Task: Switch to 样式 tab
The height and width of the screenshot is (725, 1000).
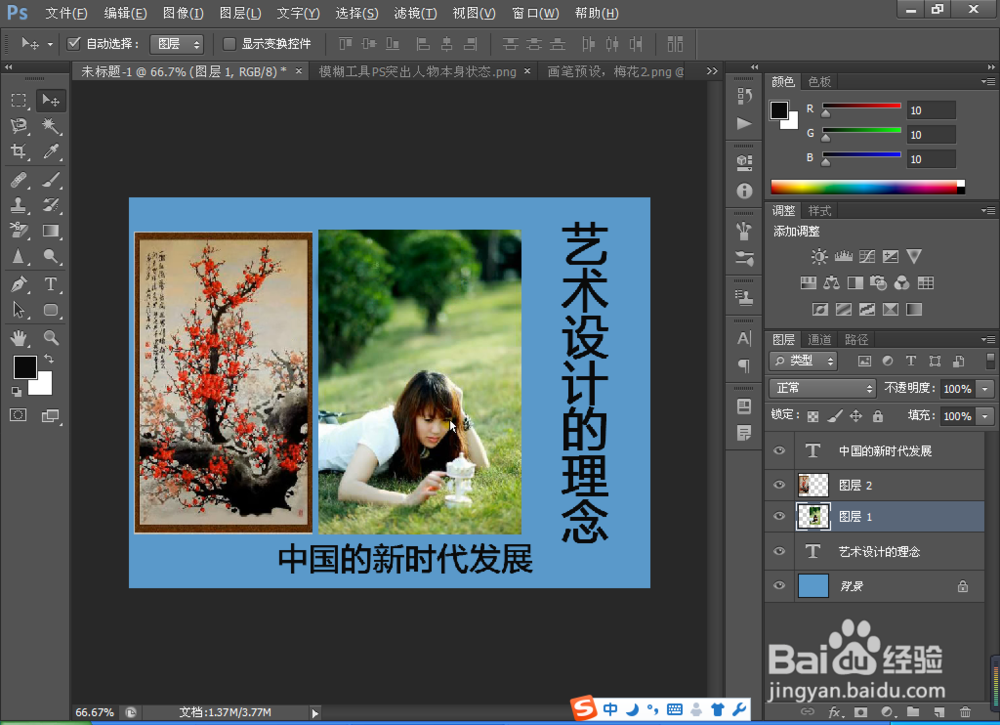Action: click(x=820, y=210)
